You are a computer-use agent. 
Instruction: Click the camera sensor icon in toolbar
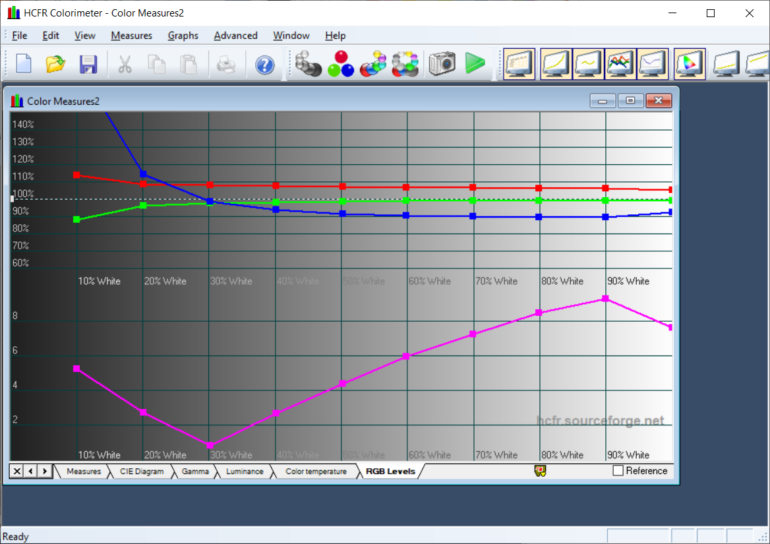pos(441,64)
